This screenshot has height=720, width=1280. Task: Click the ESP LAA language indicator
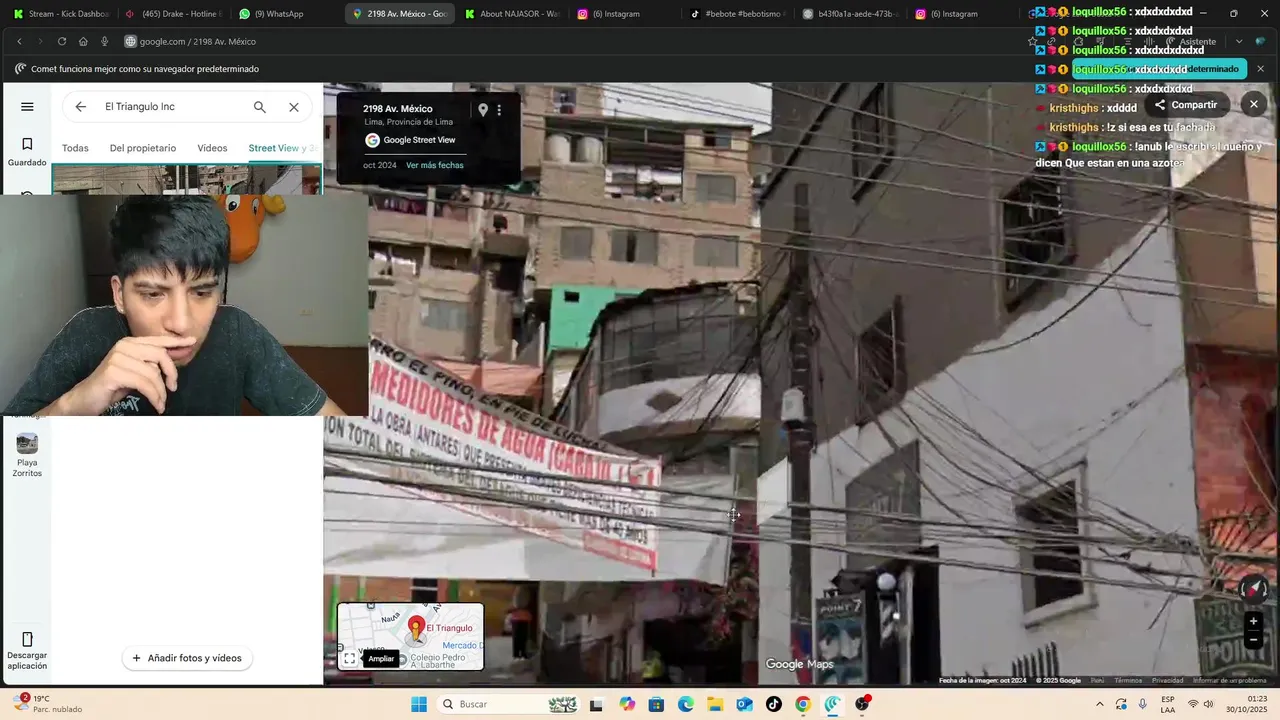[1168, 704]
